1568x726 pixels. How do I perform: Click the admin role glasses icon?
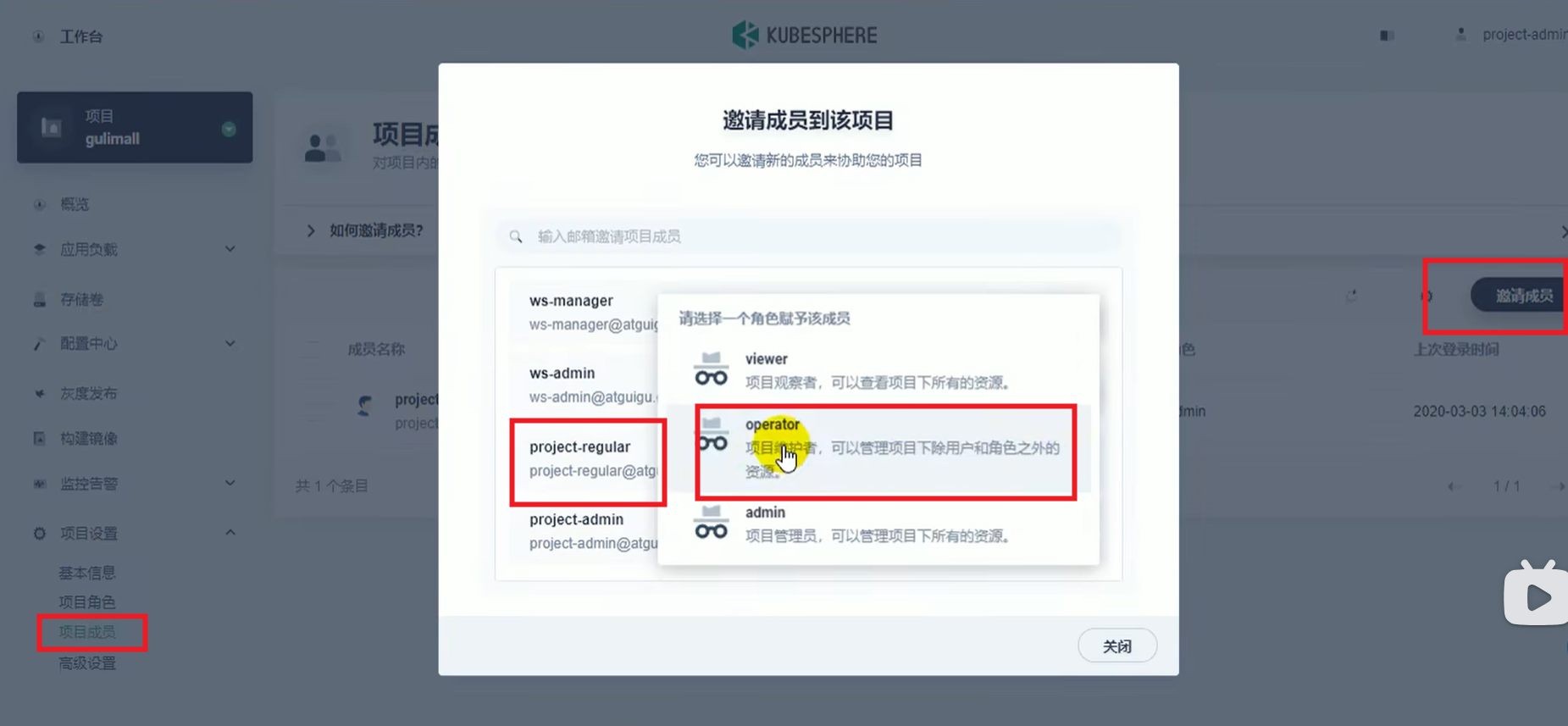(x=711, y=523)
